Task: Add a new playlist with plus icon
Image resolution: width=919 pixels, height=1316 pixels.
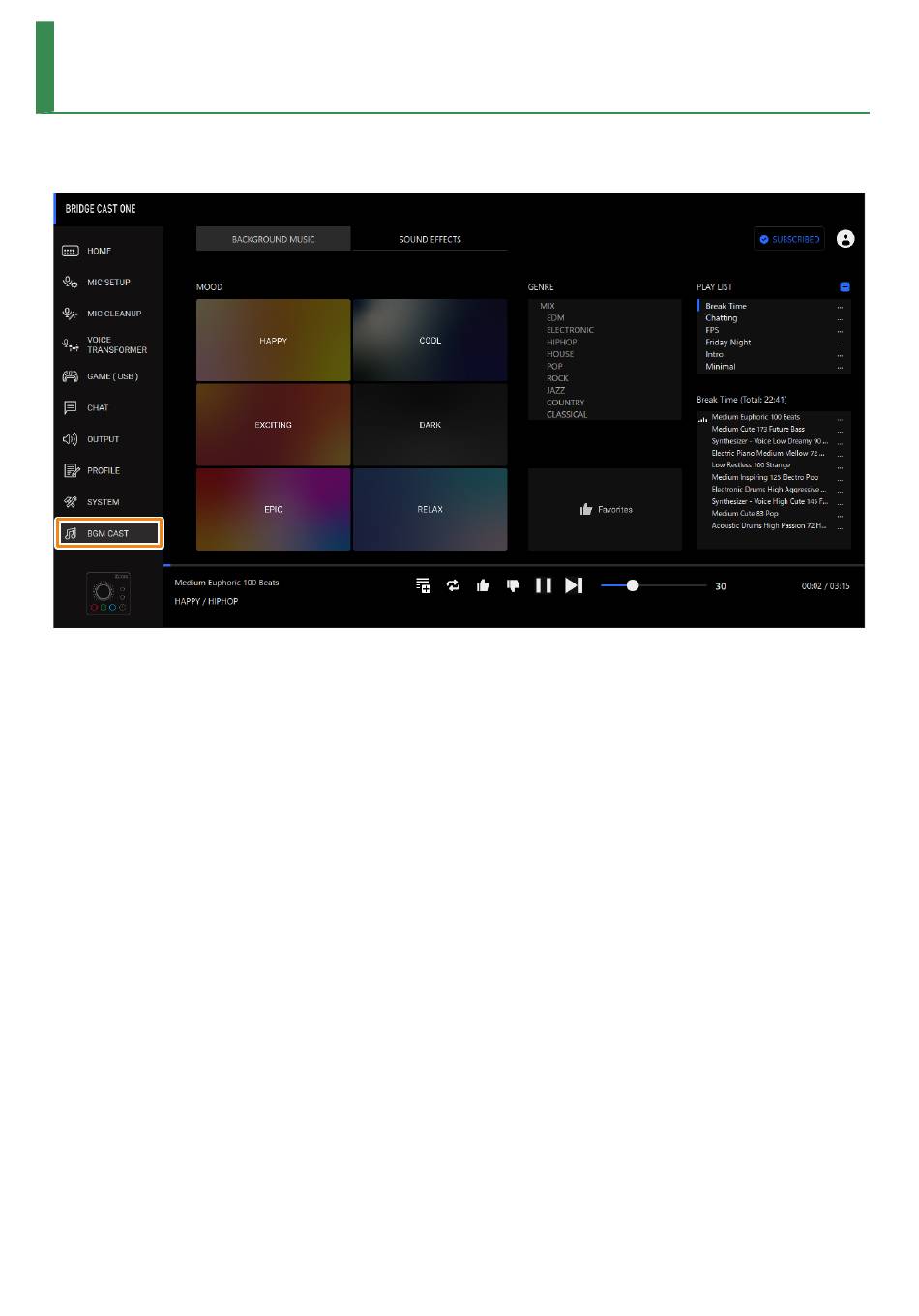Action: (x=845, y=287)
